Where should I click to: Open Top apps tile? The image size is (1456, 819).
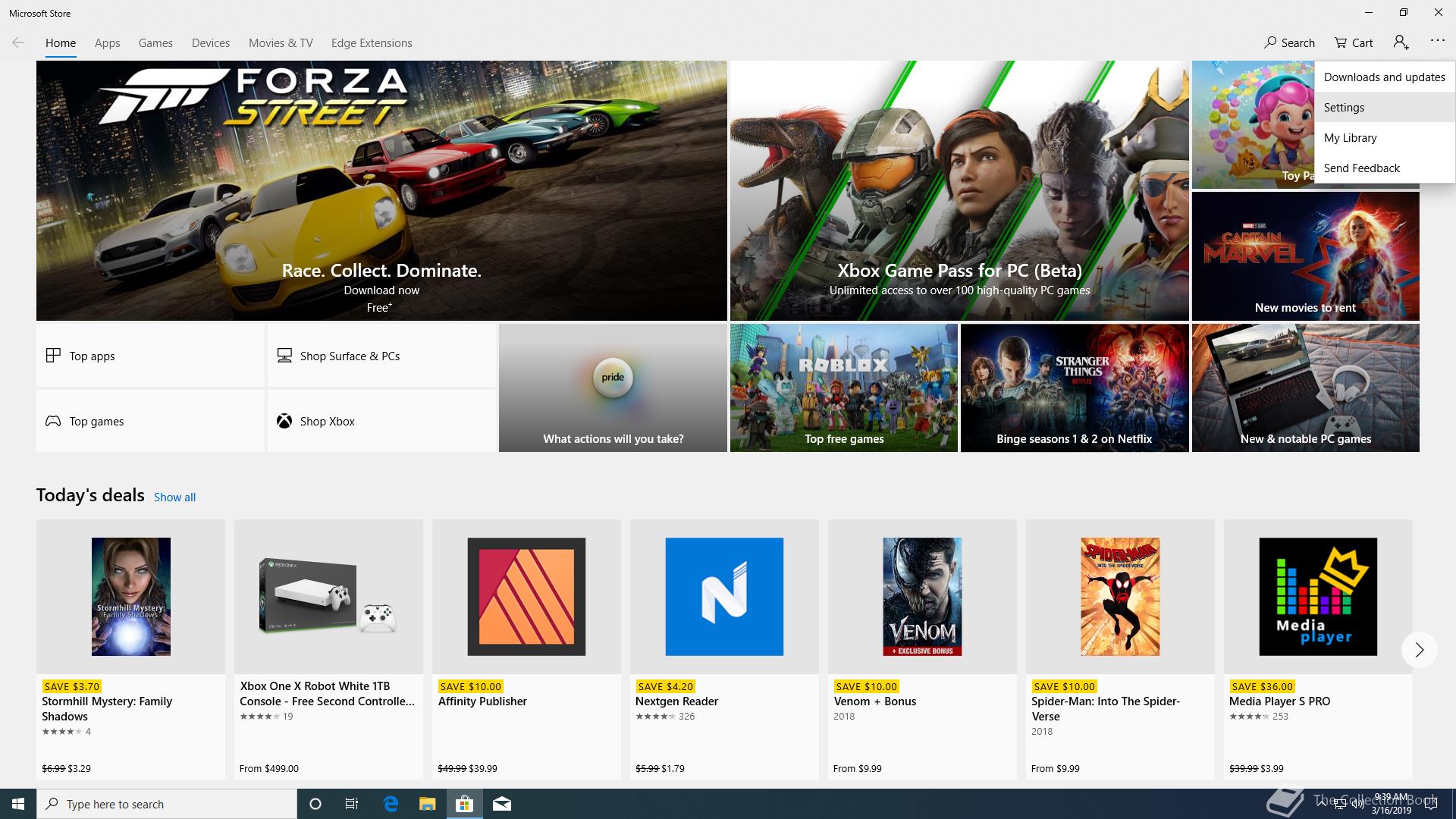click(x=151, y=356)
